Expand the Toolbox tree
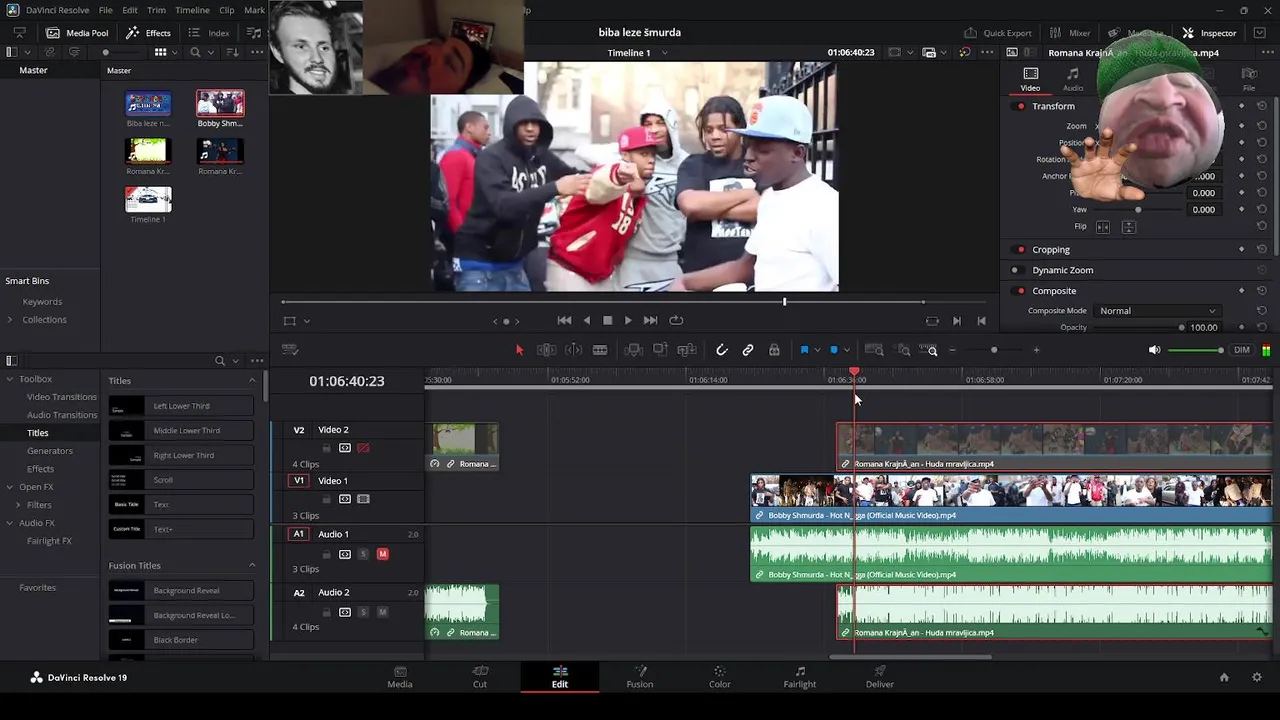Viewport: 1280px width, 720px height. click(10, 379)
